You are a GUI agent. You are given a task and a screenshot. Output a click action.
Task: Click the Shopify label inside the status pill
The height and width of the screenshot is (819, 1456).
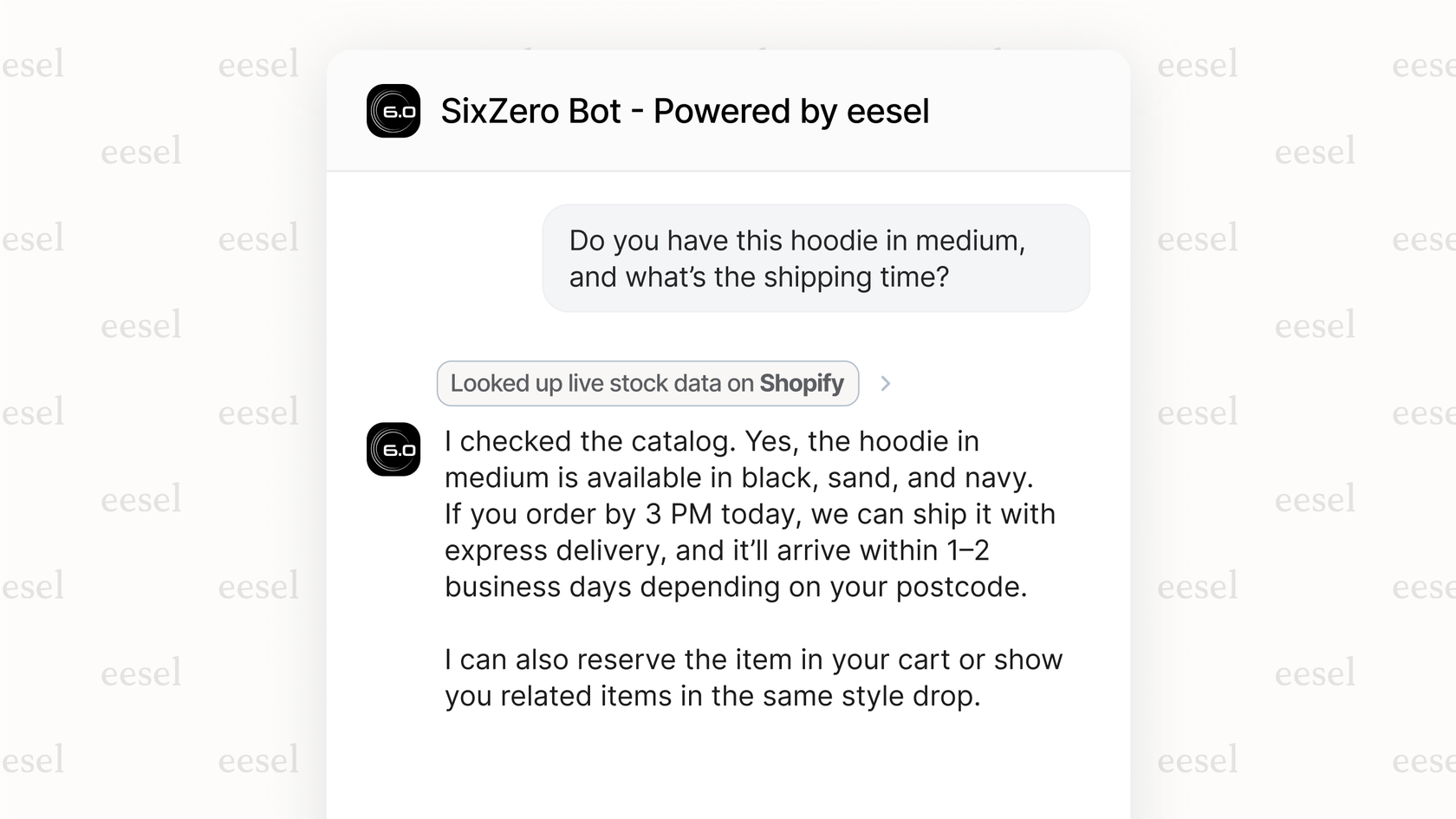[801, 383]
